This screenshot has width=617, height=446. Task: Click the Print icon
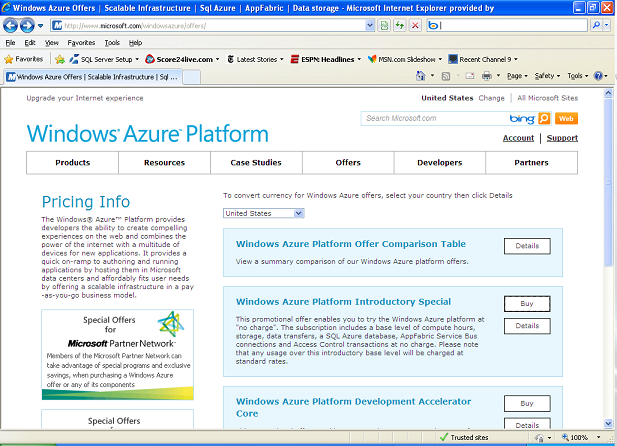click(487, 76)
